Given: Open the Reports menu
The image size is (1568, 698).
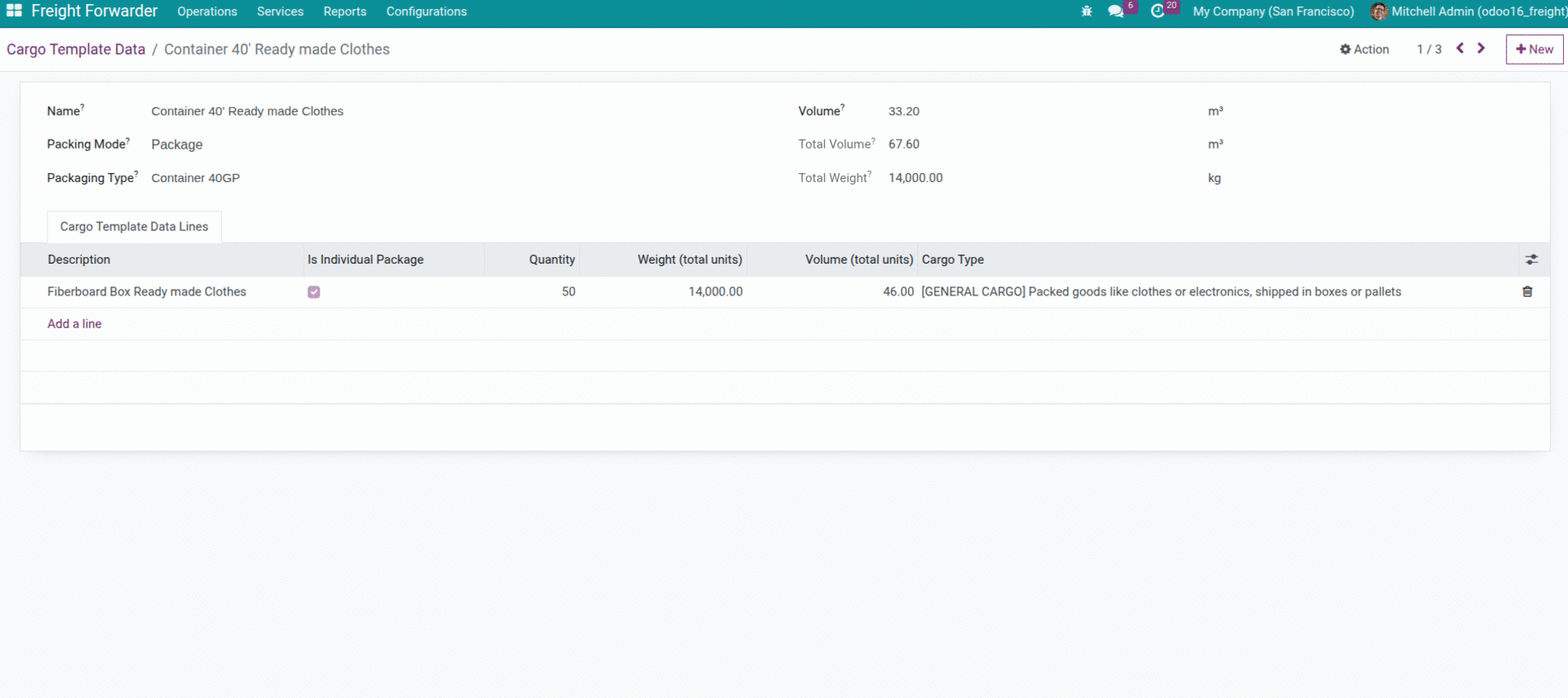Looking at the screenshot, I should click(345, 11).
